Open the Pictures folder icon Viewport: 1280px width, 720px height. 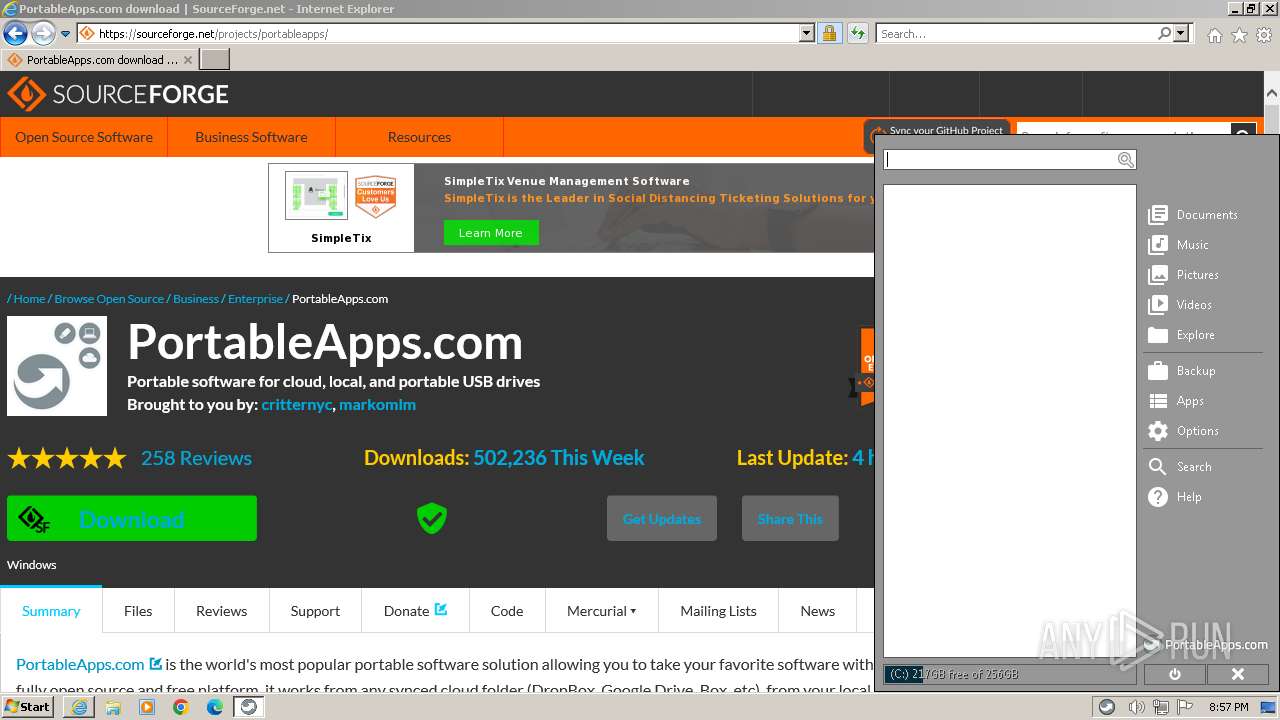pos(1158,275)
